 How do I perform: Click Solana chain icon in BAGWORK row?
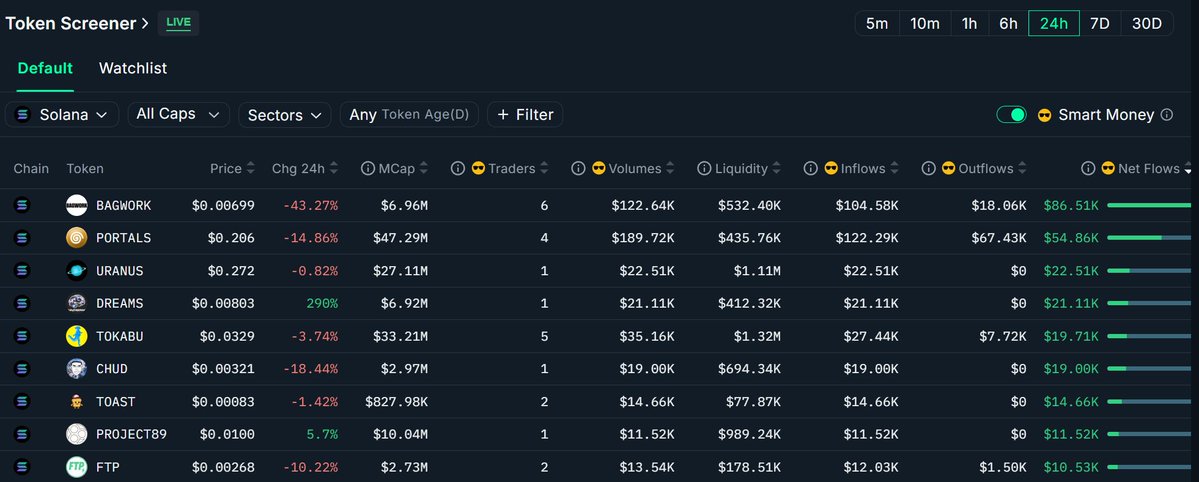coord(24,206)
